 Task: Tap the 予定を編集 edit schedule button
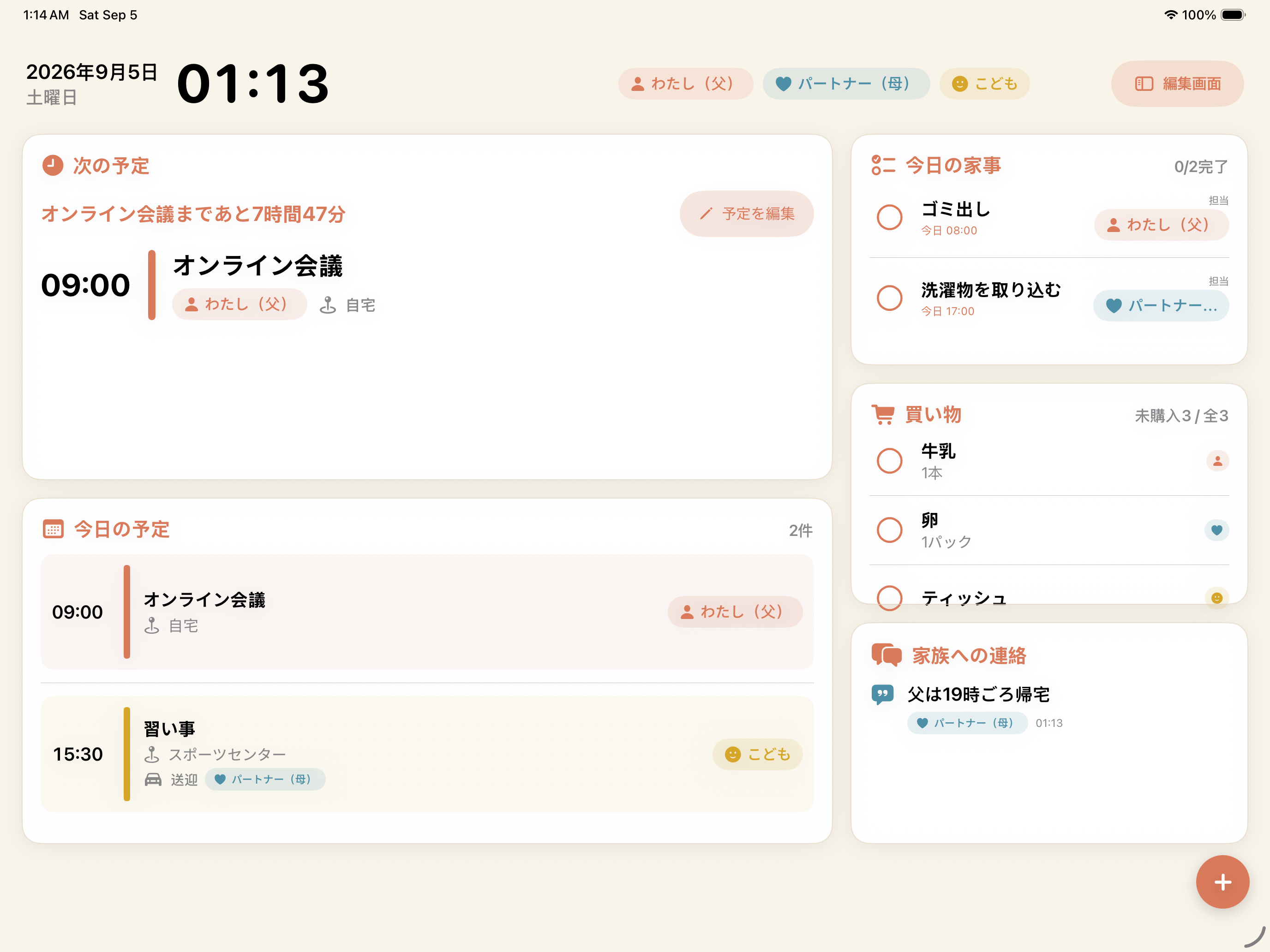[x=746, y=214]
